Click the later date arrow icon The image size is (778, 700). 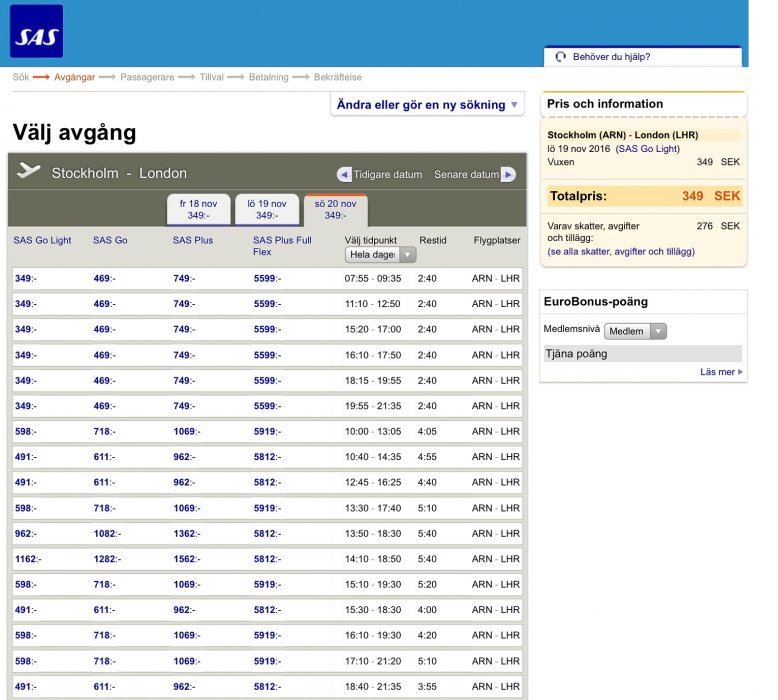(x=508, y=174)
